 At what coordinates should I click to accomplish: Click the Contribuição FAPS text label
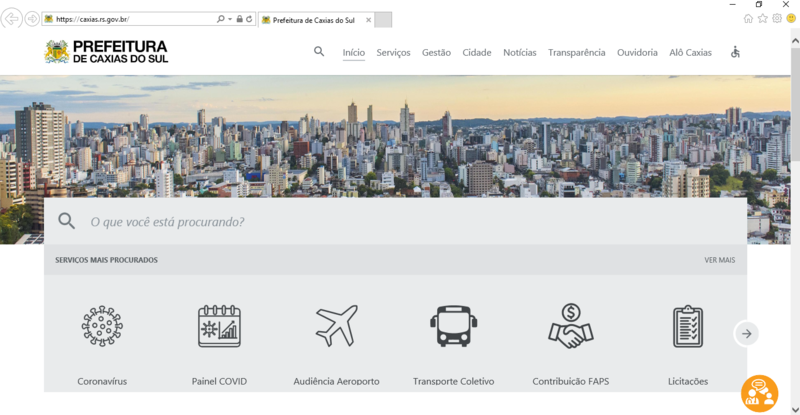(570, 381)
